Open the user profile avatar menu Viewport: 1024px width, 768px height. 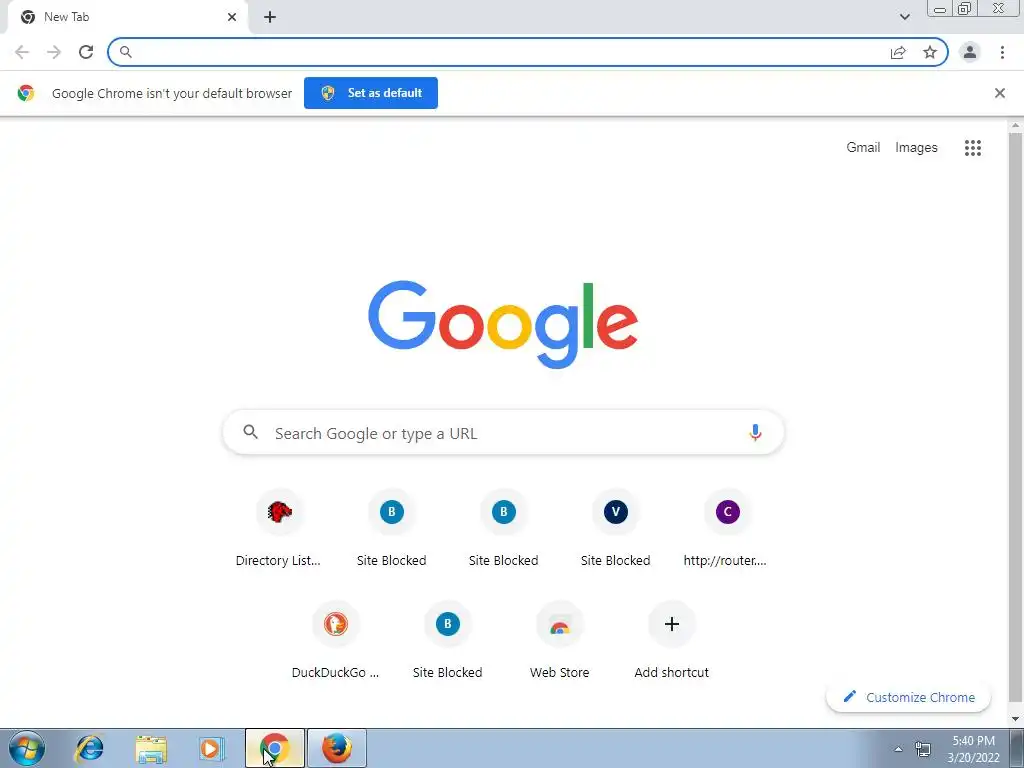970,52
